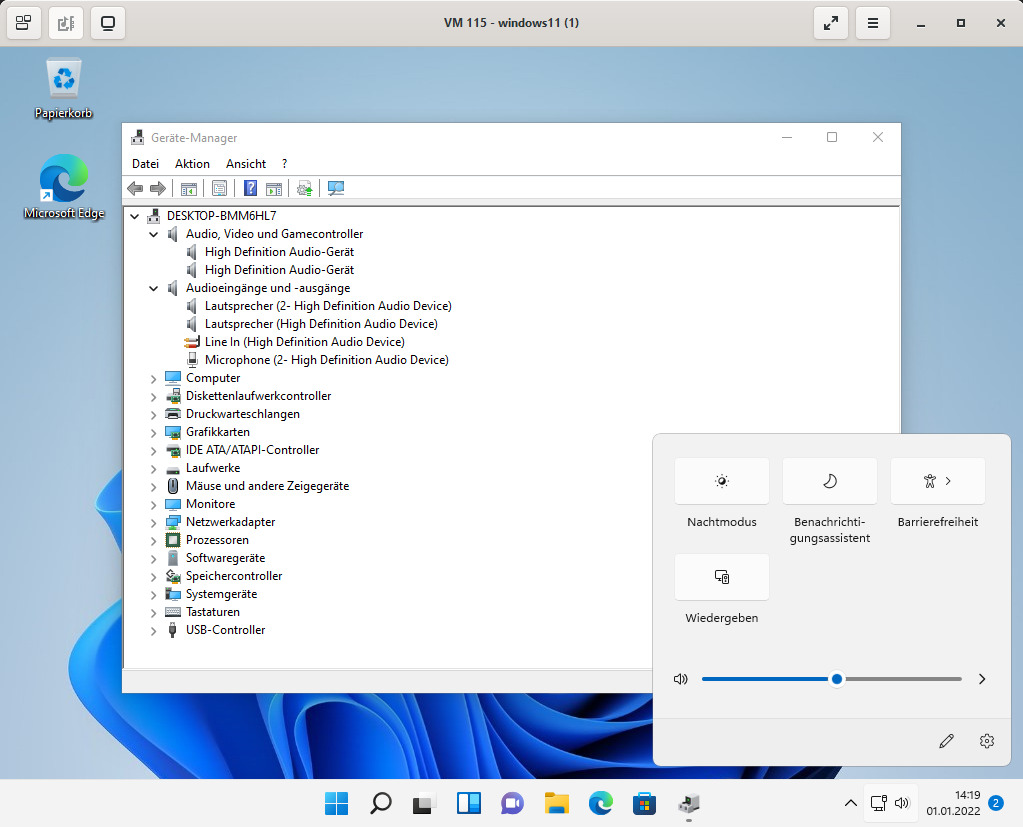
Task: Click the Forward arrow in Geräte-Manager toolbar
Action: coord(158,189)
